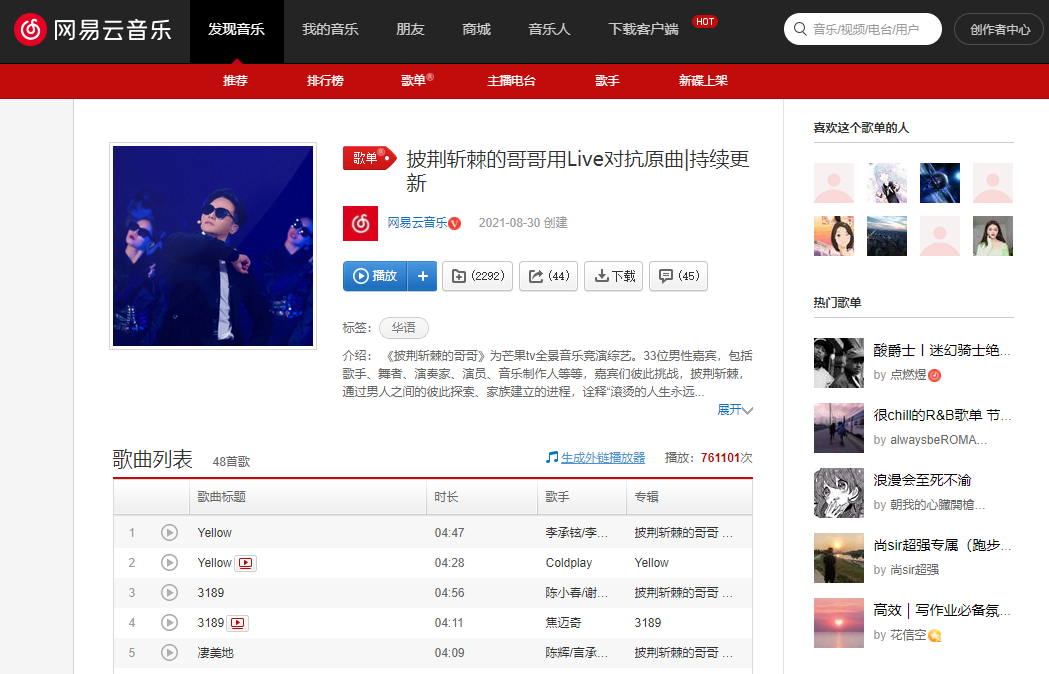Click the anime-girl avatar in top fan row
The height and width of the screenshot is (674, 1049).
886,183
